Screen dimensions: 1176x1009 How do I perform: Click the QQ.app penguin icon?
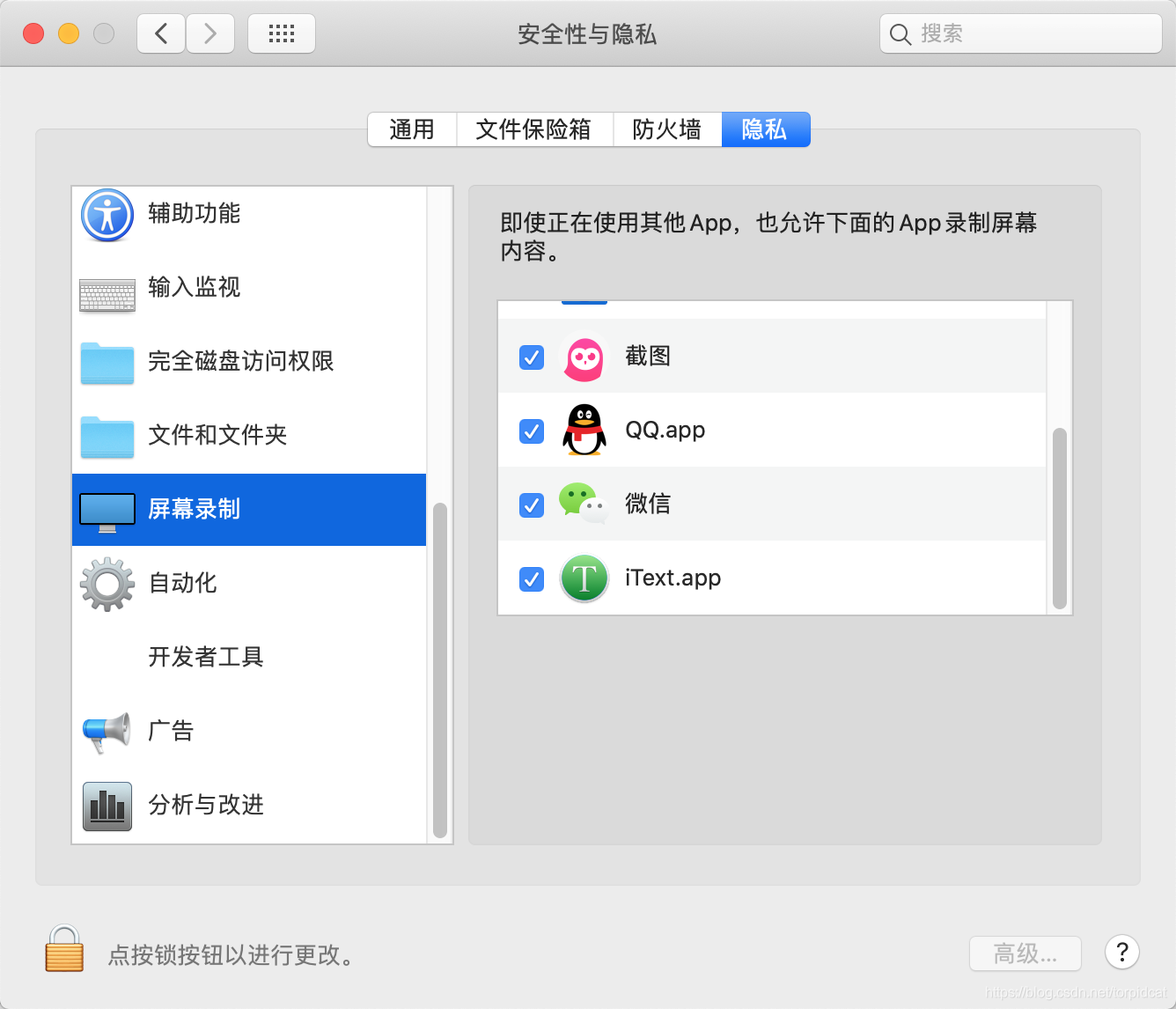click(x=584, y=431)
